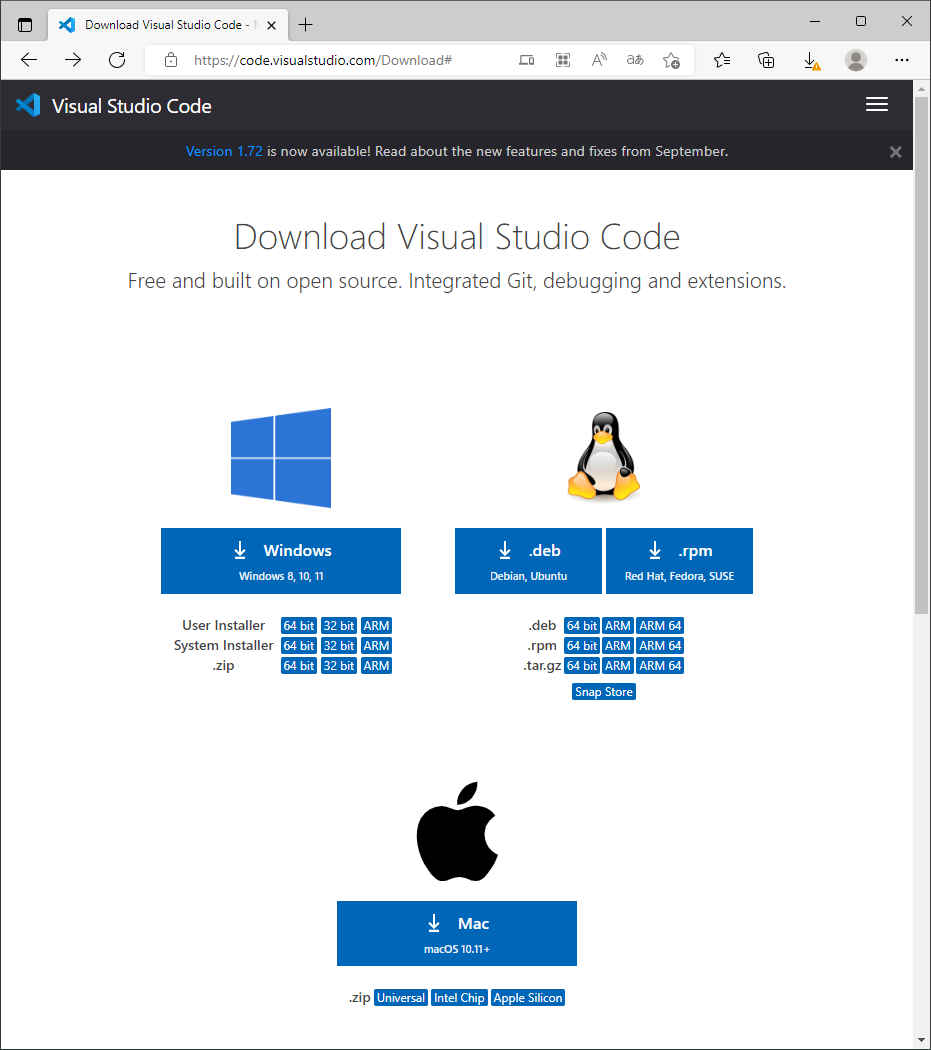Download the .deb package for Debian, Ubuntu
Image resolution: width=931 pixels, height=1050 pixels.
tap(528, 561)
